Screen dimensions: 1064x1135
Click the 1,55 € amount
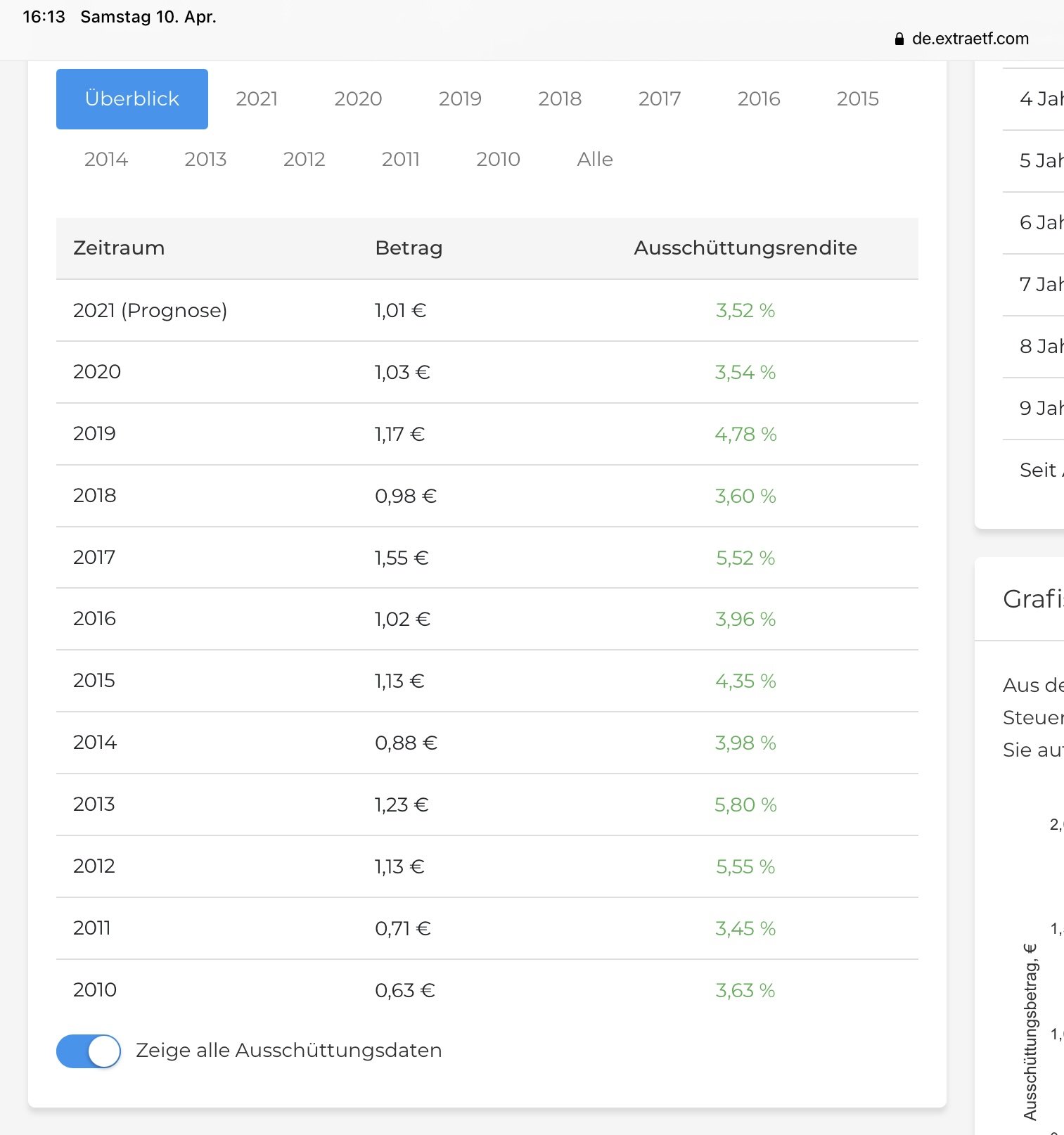[402, 558]
